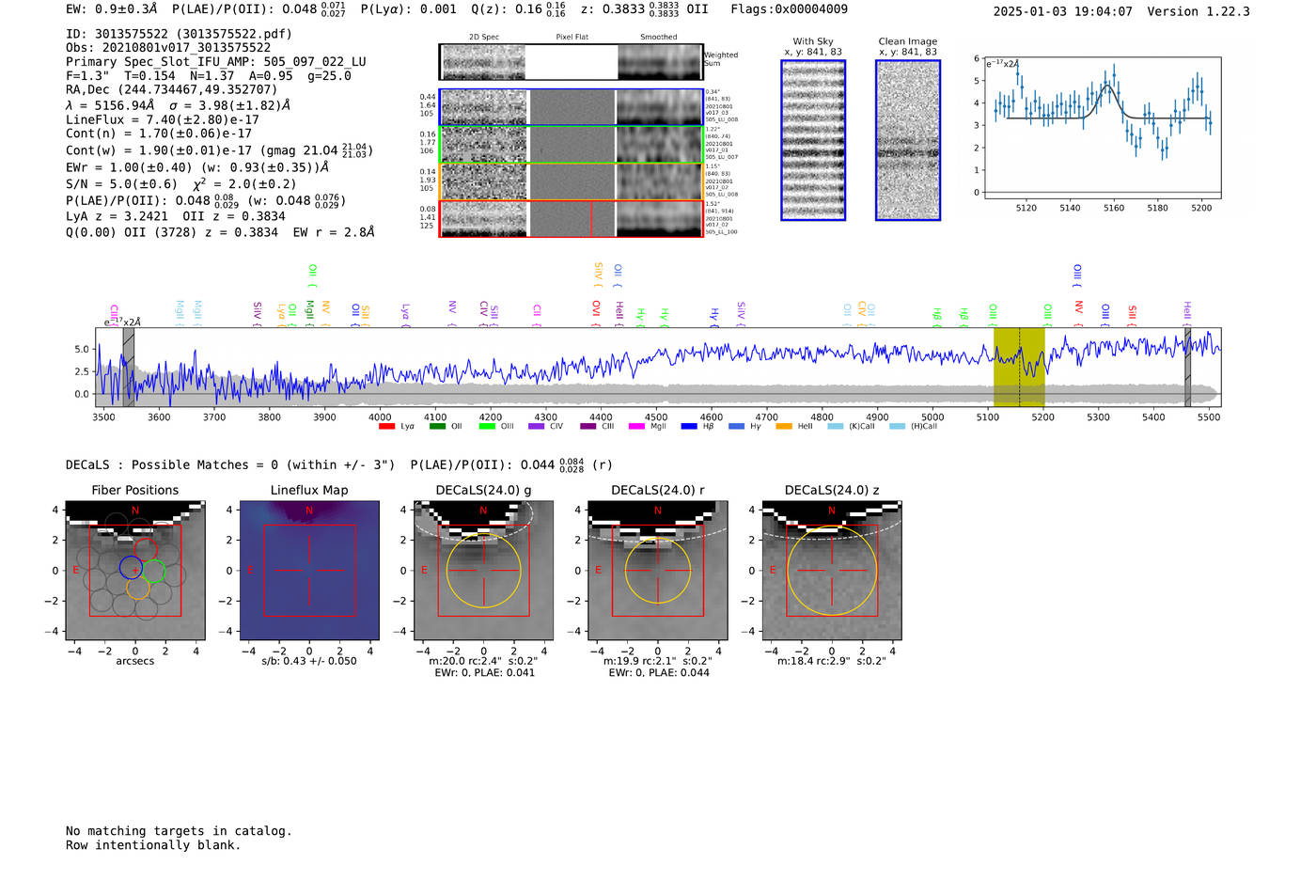The image size is (1316, 896).
Task: Click the red OVI line label above spectrum
Action: tap(596, 314)
